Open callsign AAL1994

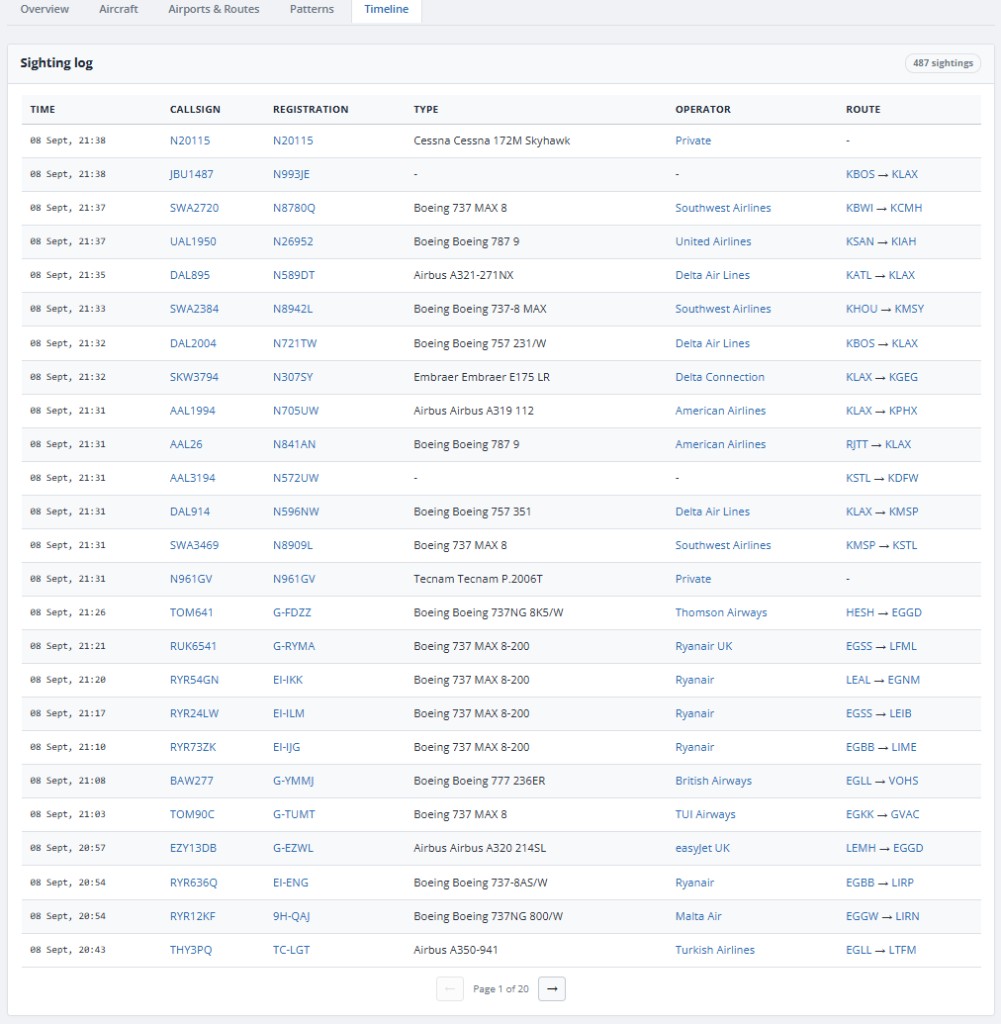(x=193, y=411)
